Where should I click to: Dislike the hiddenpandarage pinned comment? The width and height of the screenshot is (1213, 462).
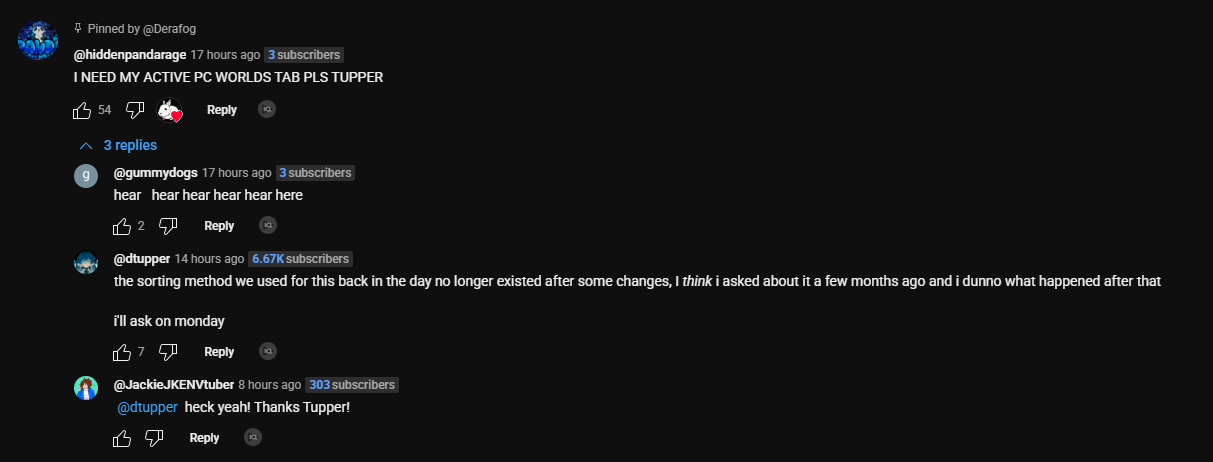click(x=135, y=110)
